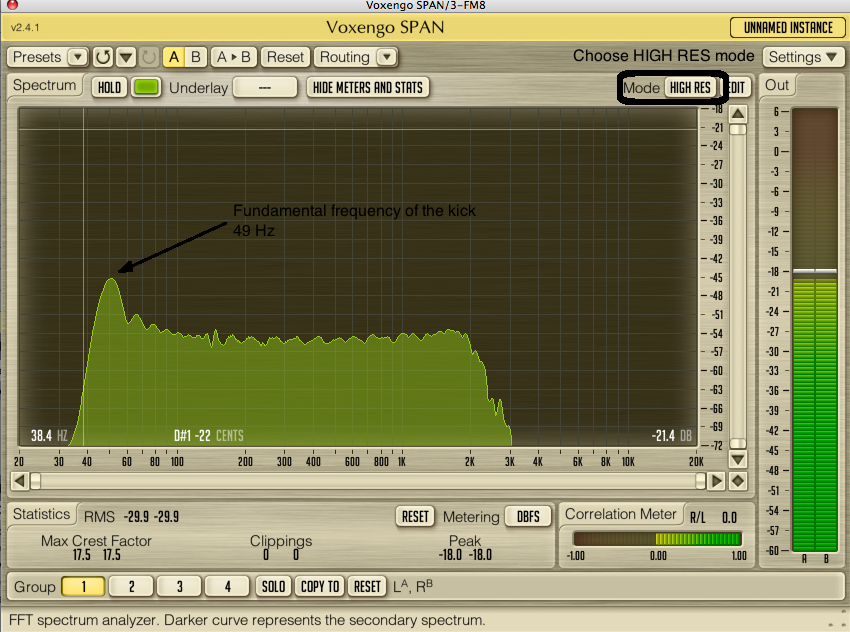Open the HIGH RES mode selector
Screen dimensions: 850x632
pyautogui.click(x=690, y=87)
